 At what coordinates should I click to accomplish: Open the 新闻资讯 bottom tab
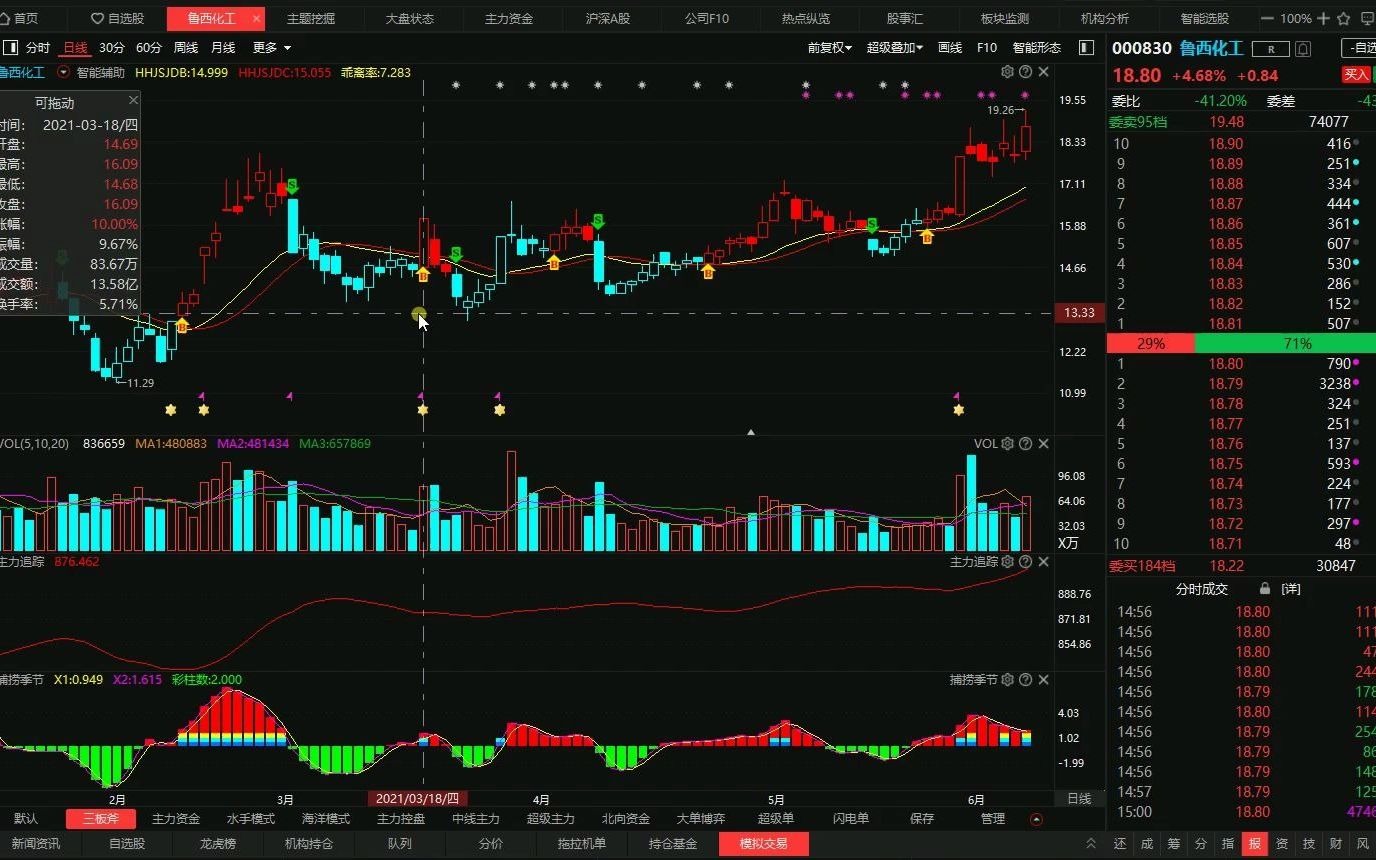click(x=36, y=844)
